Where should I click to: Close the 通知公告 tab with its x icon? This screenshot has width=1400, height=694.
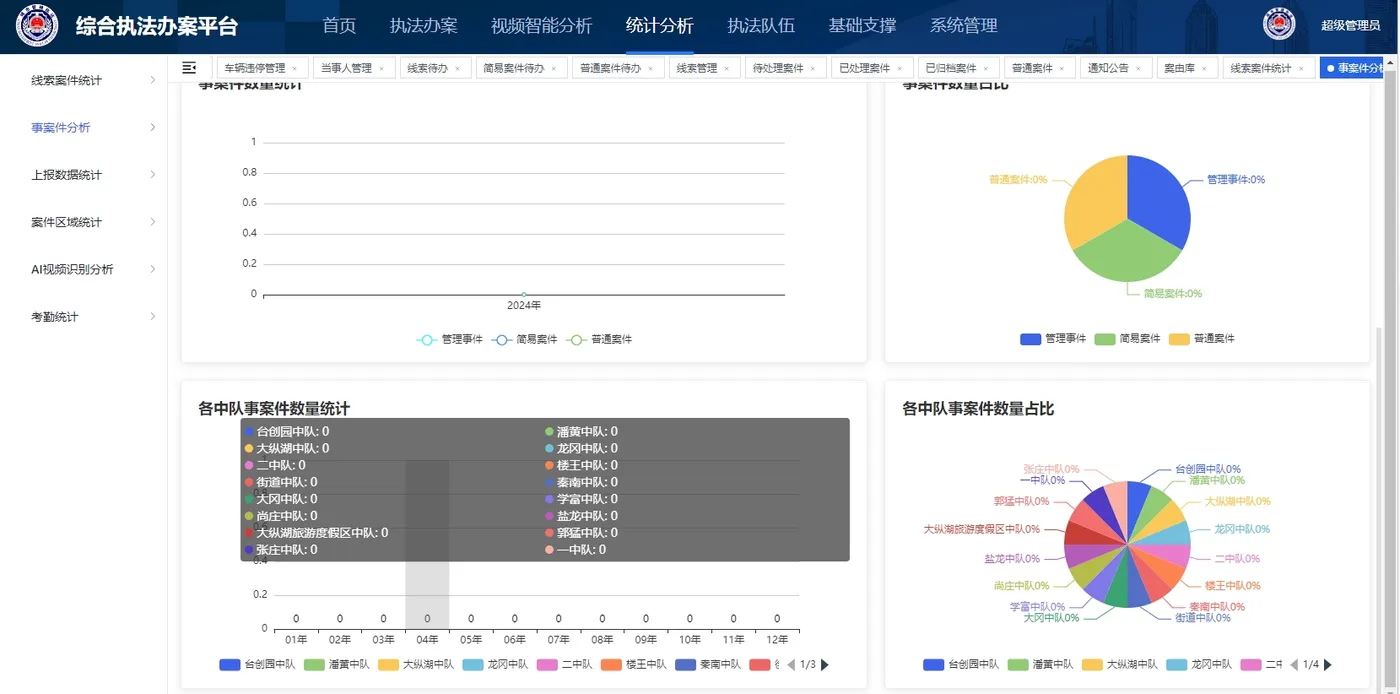point(1137,68)
